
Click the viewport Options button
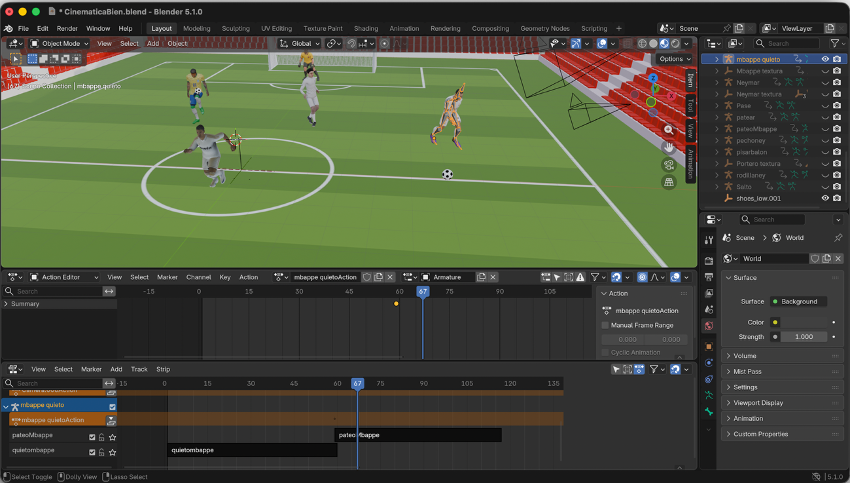tap(674, 59)
